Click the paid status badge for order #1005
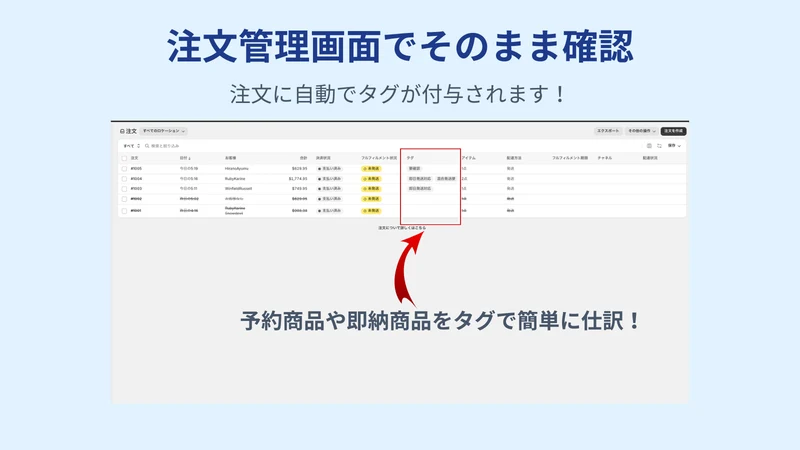The width and height of the screenshot is (800, 450). click(330, 168)
